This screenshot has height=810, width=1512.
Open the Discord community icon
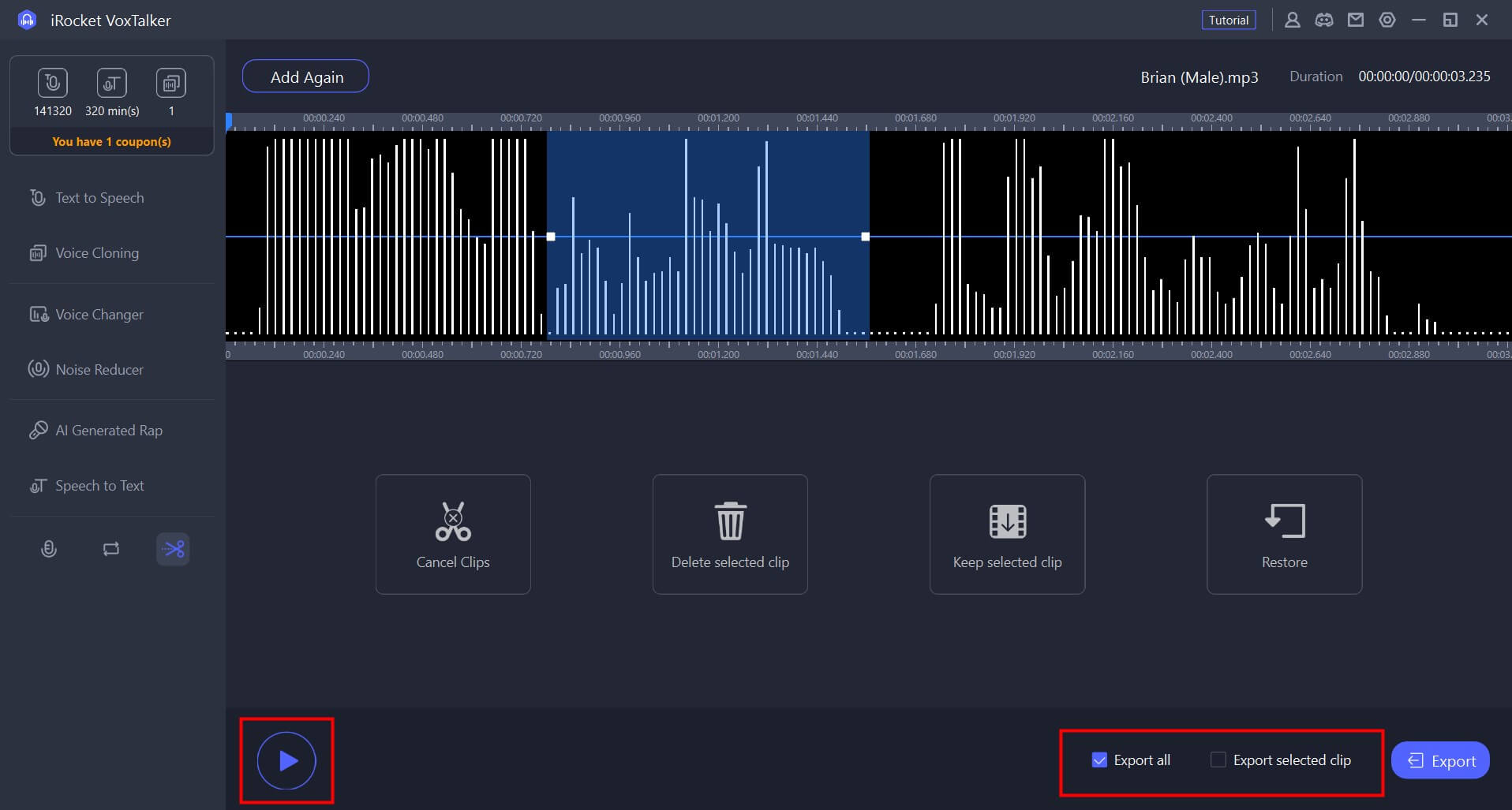click(x=1324, y=20)
